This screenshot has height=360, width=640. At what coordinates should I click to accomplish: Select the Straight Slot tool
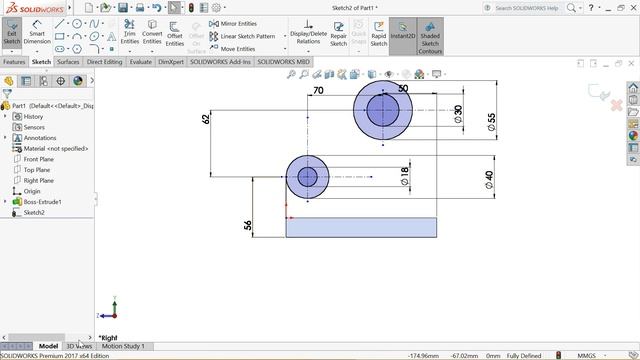[60, 49]
